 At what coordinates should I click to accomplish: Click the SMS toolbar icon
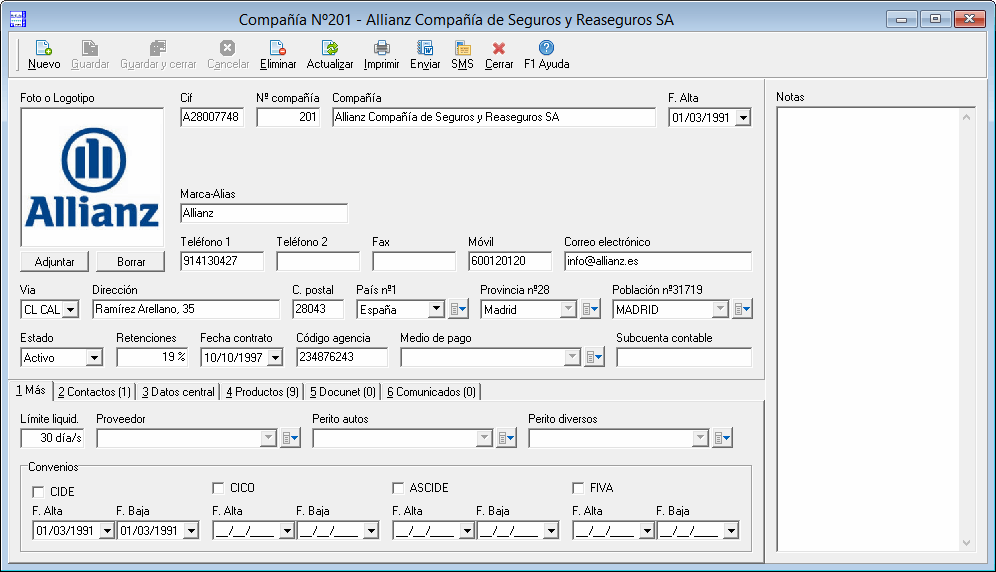tap(462, 48)
